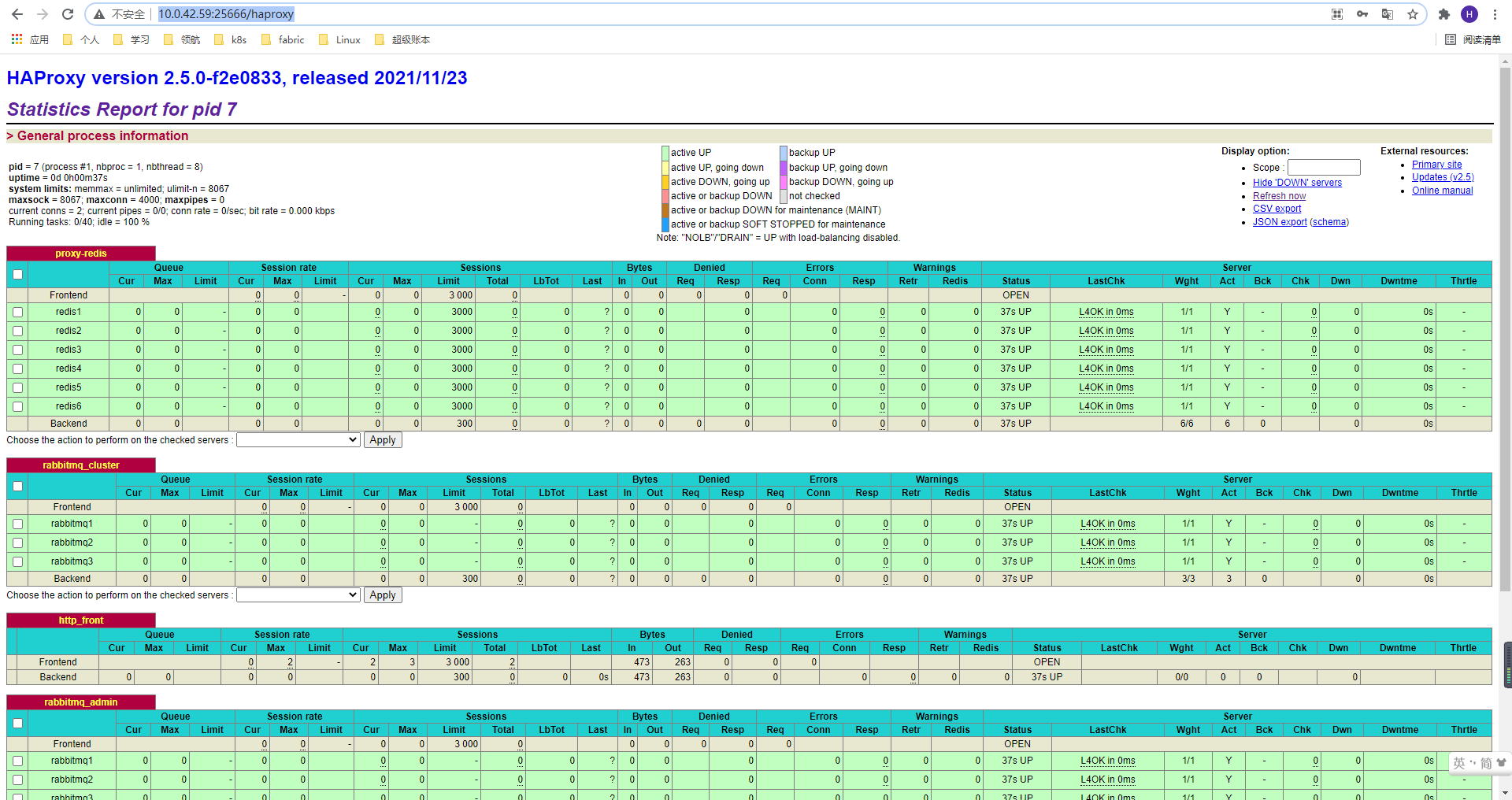Open action dropdown under proxy-redis table
1512x800 pixels.
298,440
